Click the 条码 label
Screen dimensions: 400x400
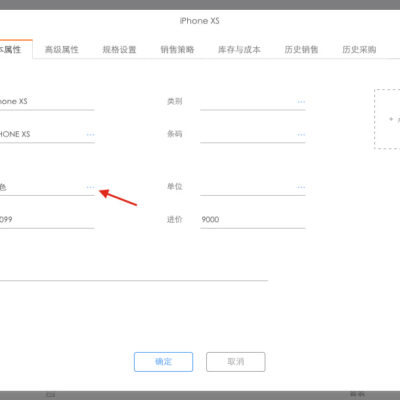pyautogui.click(x=175, y=134)
